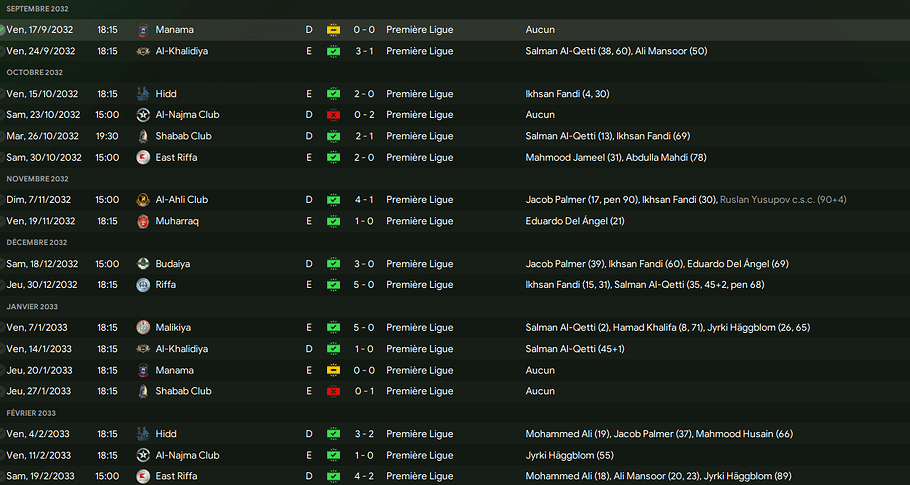Open the 4 - 1 score against Al-Ahli Club

click(x=364, y=200)
